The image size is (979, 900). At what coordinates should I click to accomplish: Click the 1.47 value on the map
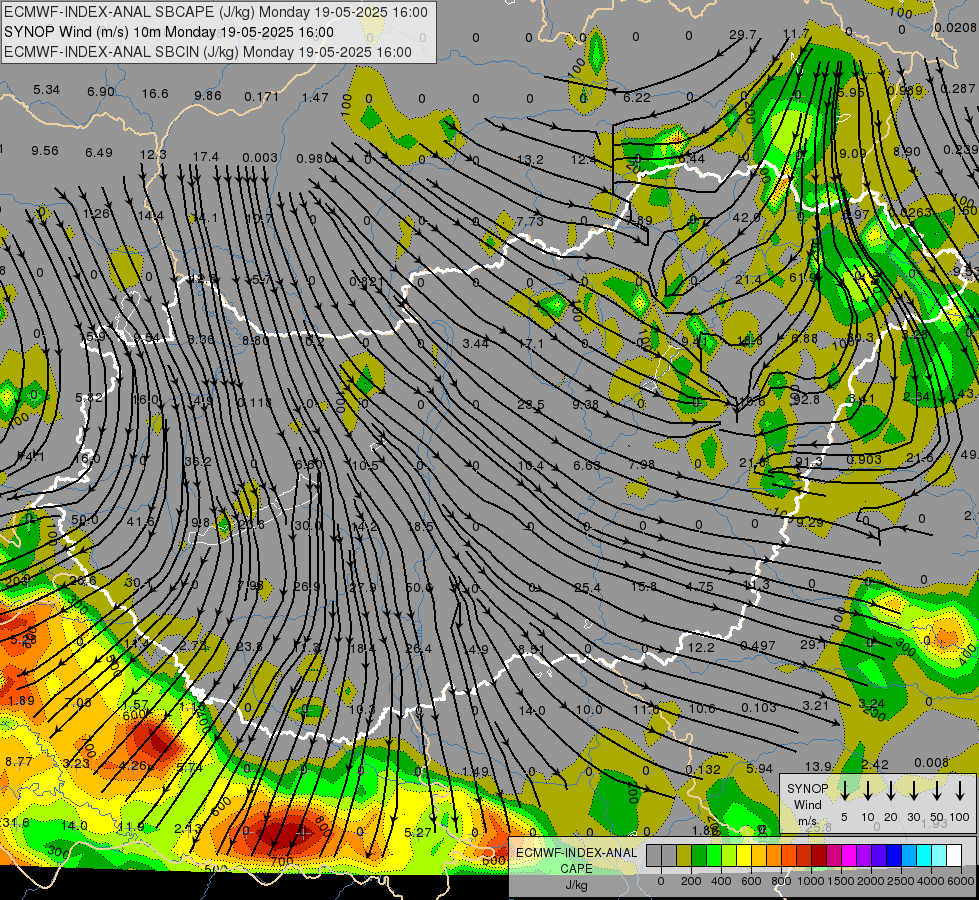[x=315, y=97]
